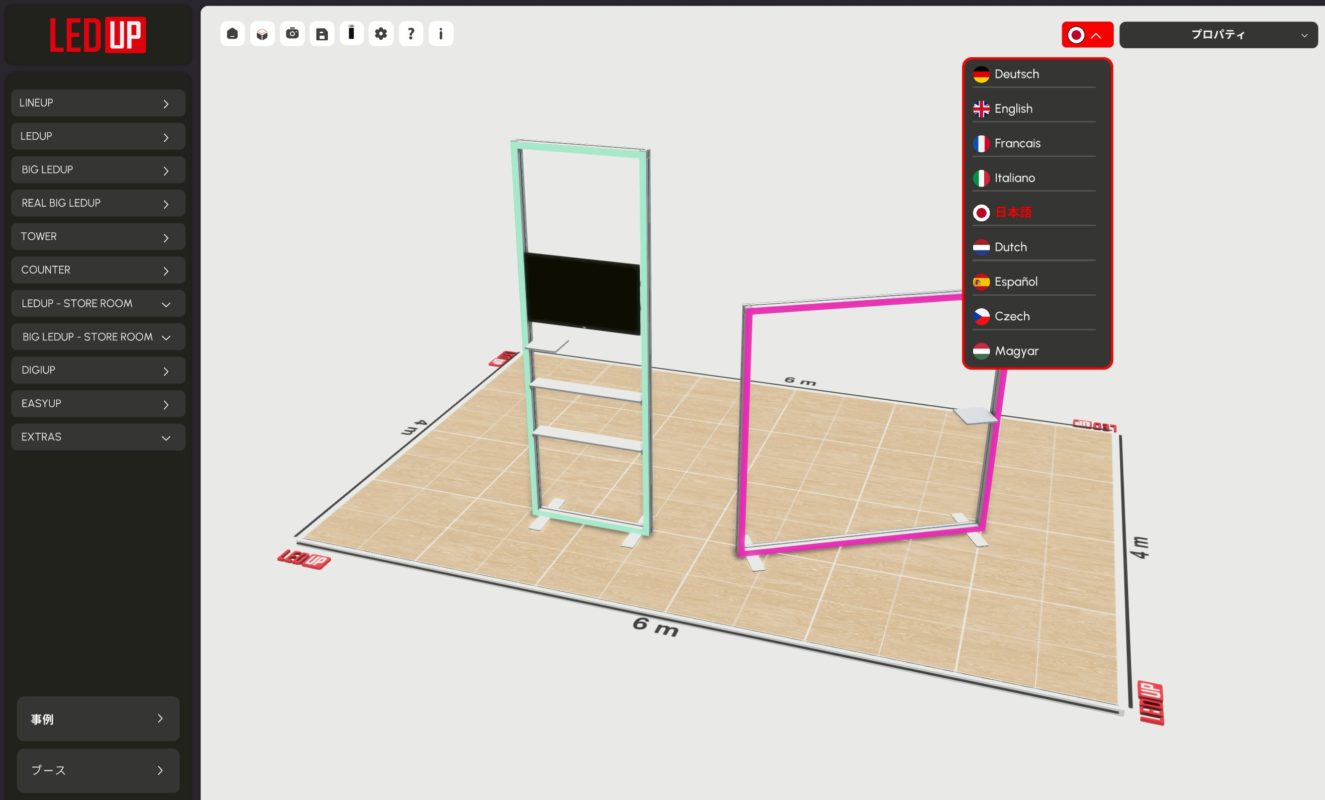Click the info 'i' icon
Screen dimensions: 1325x800
pos(441,34)
